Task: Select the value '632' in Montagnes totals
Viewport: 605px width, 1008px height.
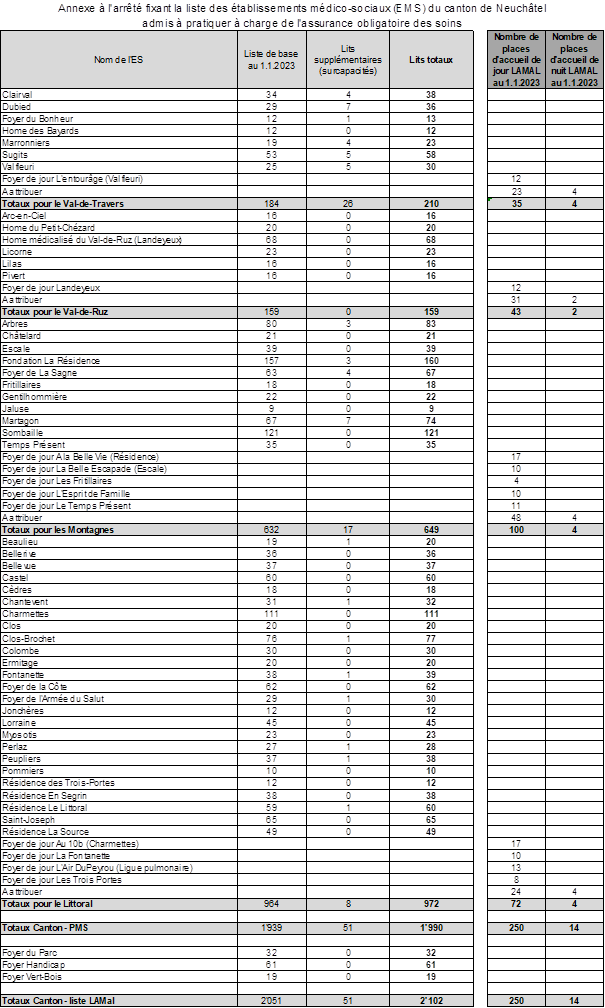Action: tap(271, 530)
